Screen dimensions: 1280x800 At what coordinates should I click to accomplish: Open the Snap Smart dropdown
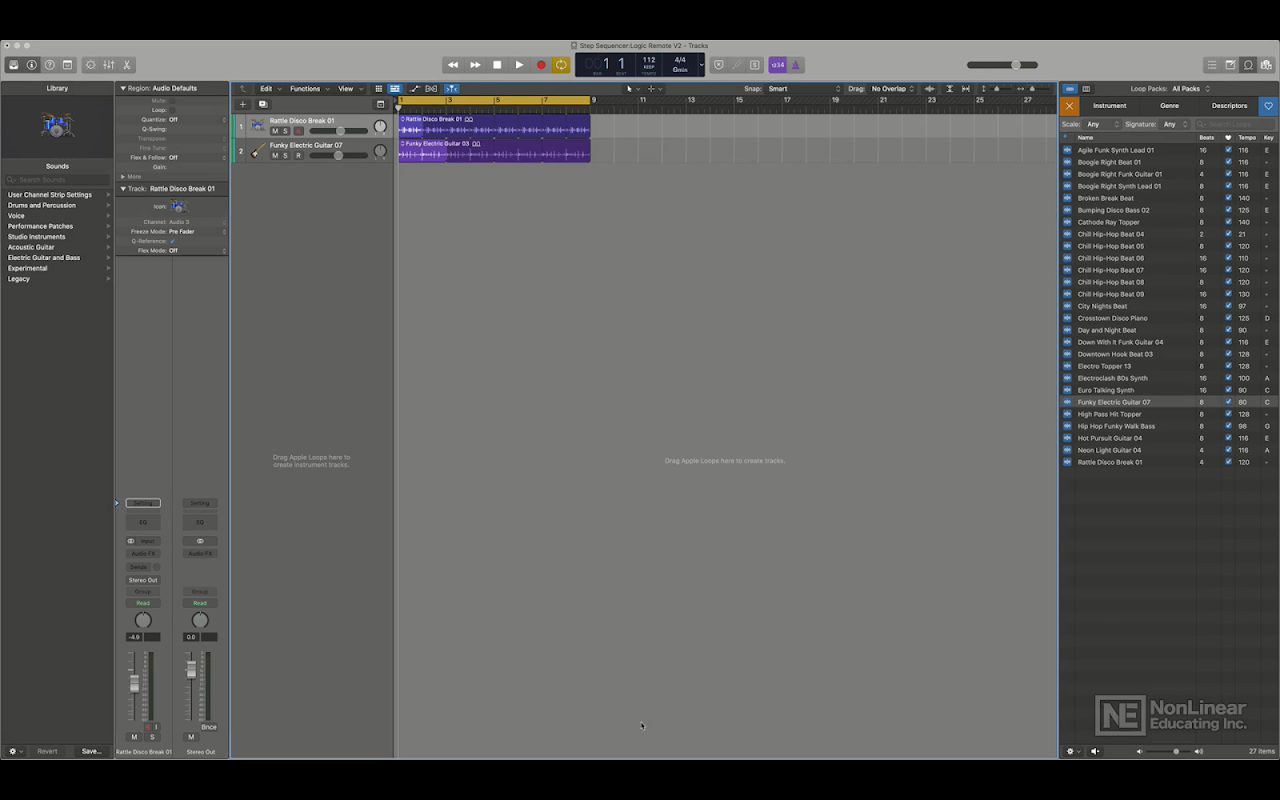tap(804, 89)
